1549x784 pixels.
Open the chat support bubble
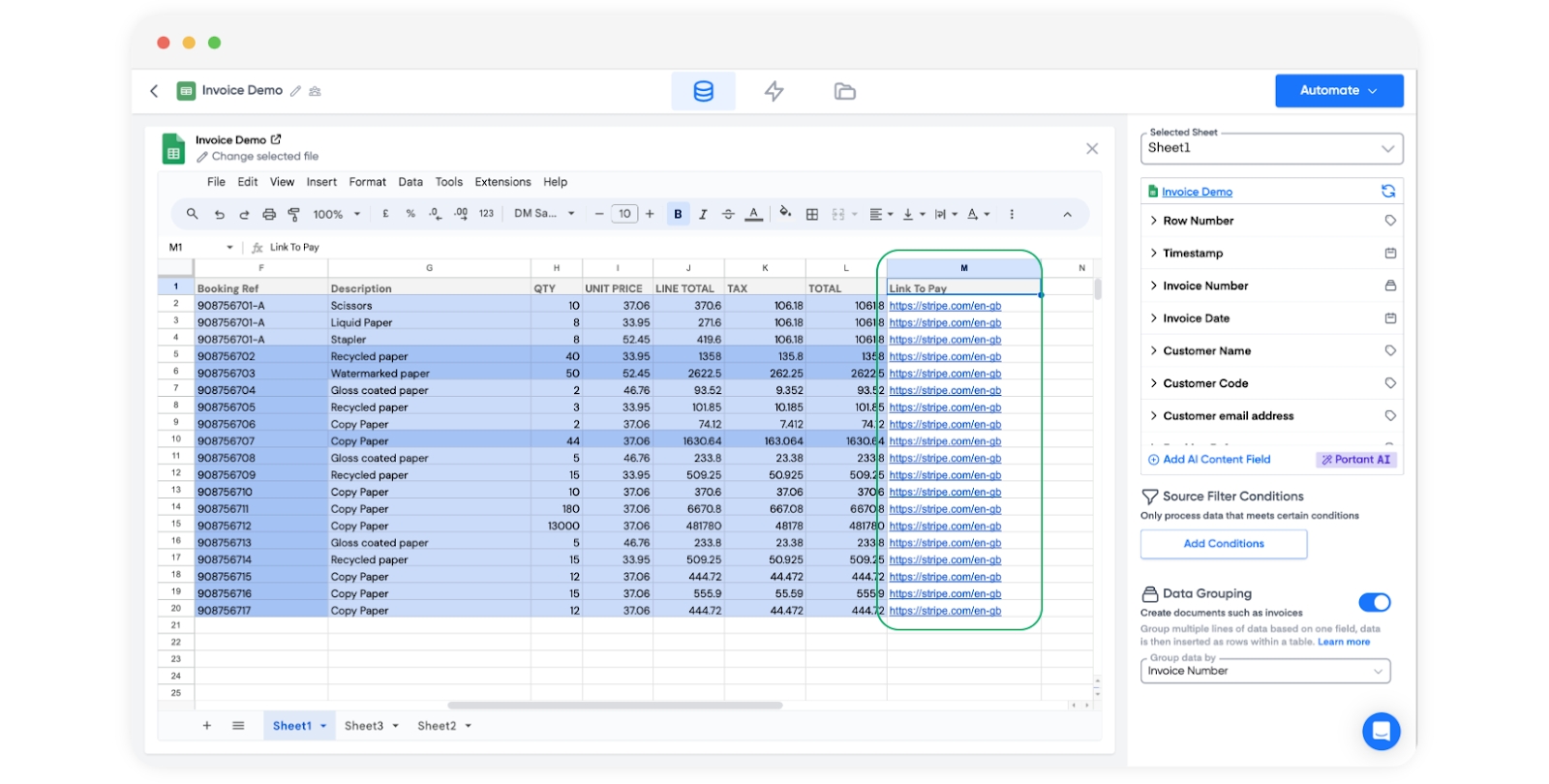coord(1381,731)
